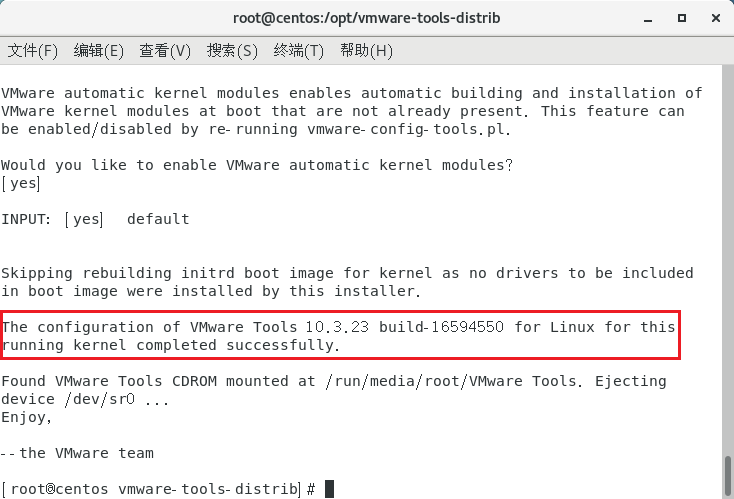The image size is (734, 499).
Task: Click the text 'Would you like to enable VMware automatic kernel modules?'
Action: 257,165
